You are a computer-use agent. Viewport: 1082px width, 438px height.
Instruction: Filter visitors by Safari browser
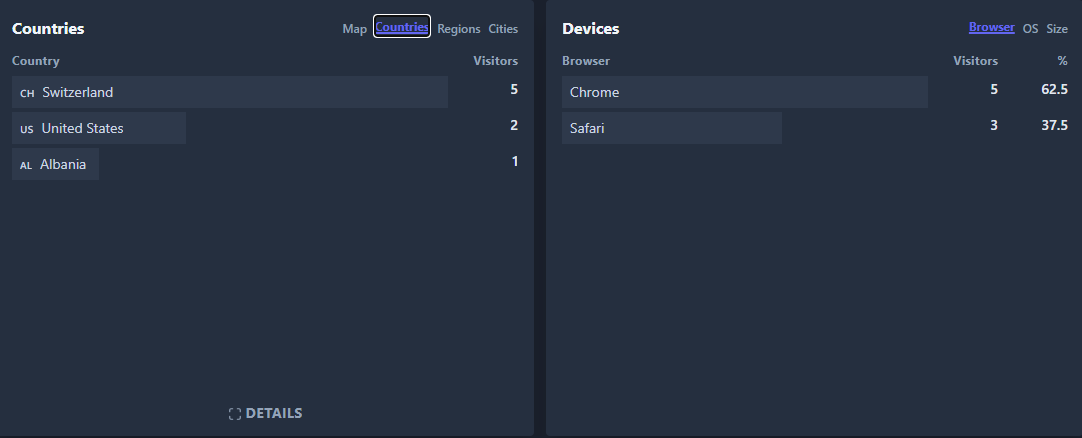pyautogui.click(x=587, y=128)
